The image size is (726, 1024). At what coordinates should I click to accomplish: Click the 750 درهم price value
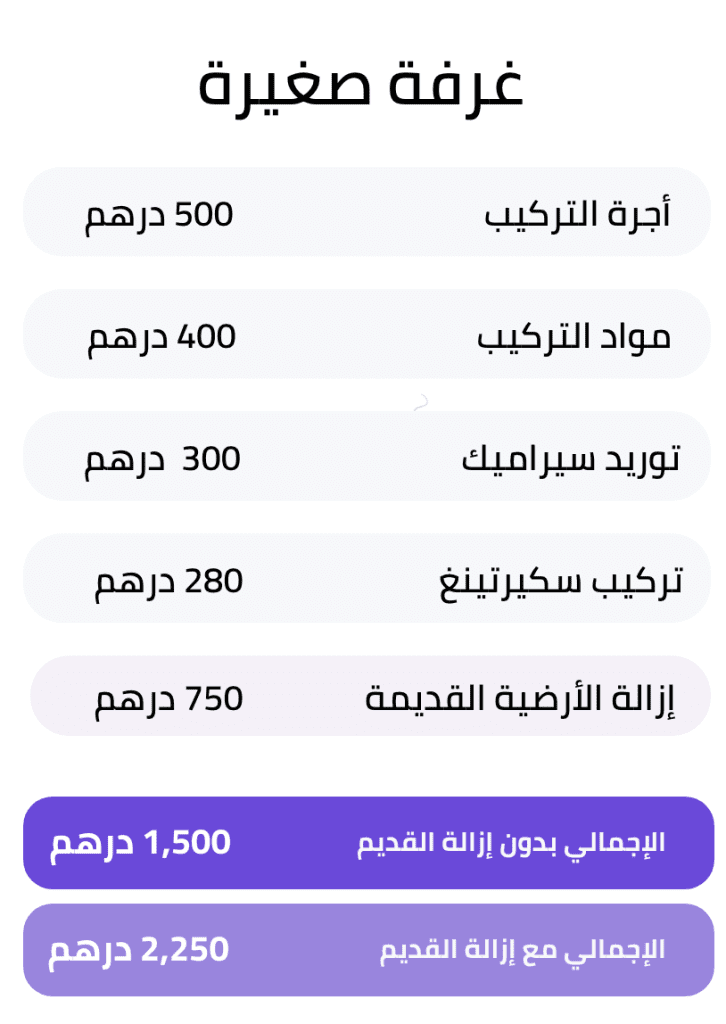tap(169, 699)
